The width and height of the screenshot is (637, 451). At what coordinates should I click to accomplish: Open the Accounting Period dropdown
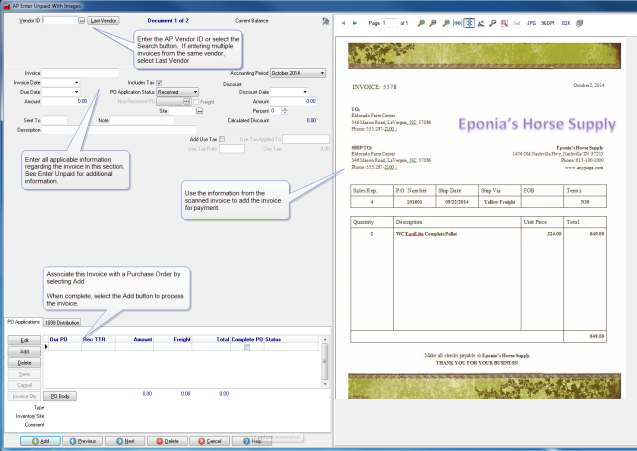click(321, 73)
